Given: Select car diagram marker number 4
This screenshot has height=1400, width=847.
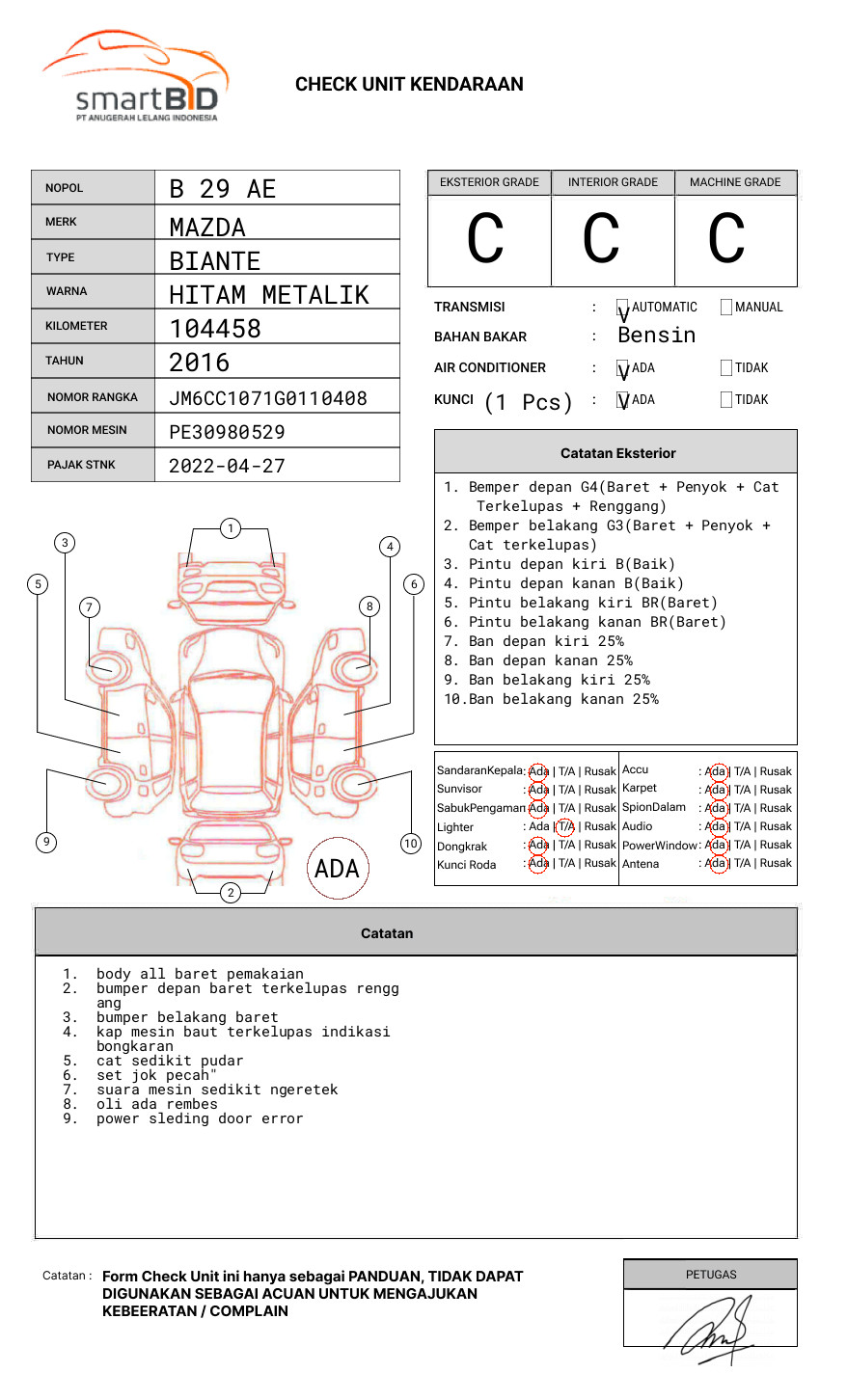Looking at the screenshot, I should click(390, 547).
